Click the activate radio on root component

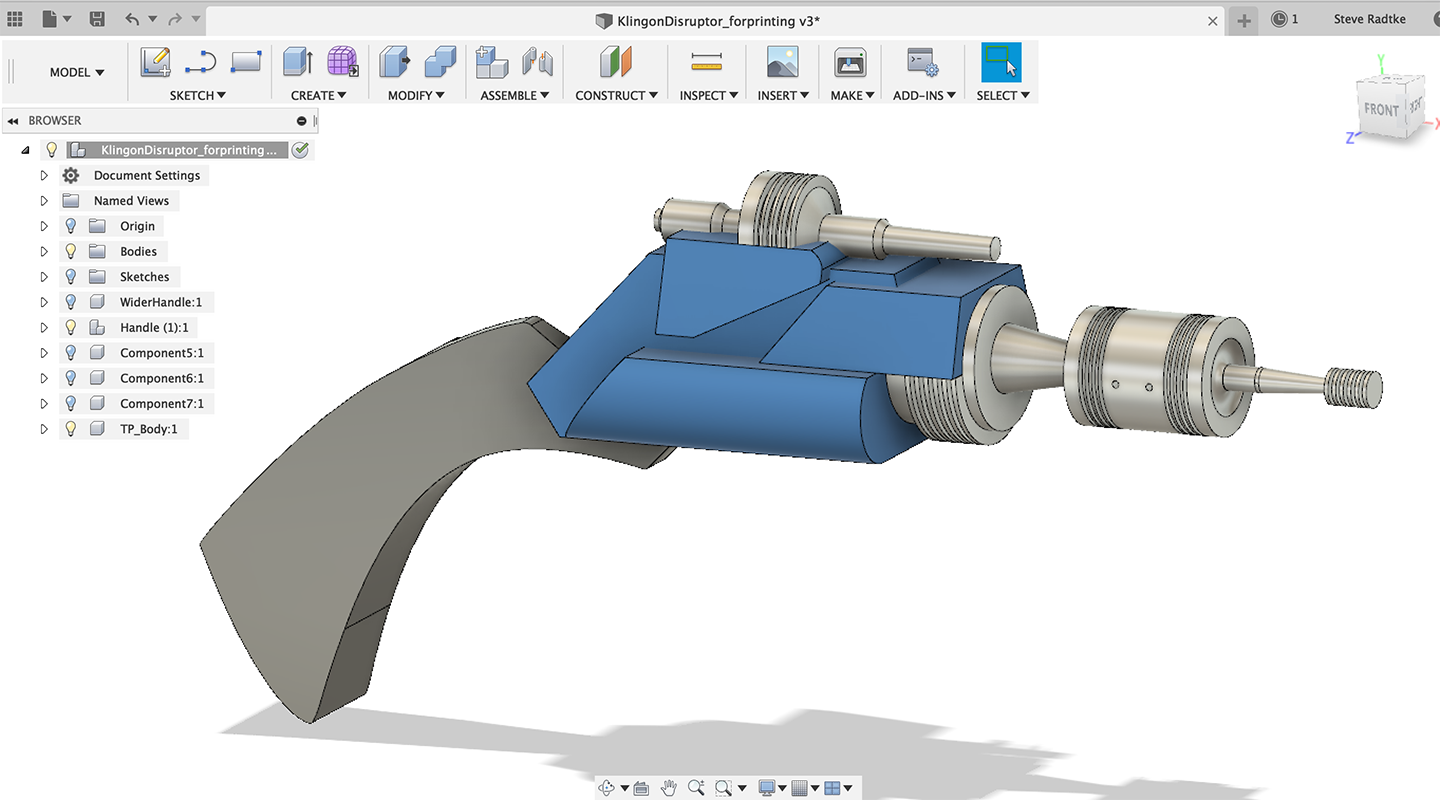(x=300, y=150)
